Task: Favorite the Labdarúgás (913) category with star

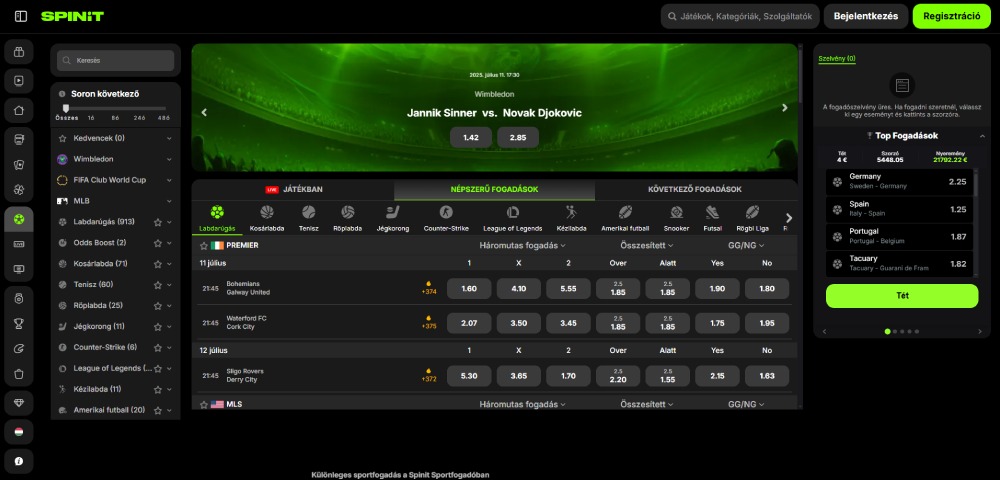Action: coord(157,222)
